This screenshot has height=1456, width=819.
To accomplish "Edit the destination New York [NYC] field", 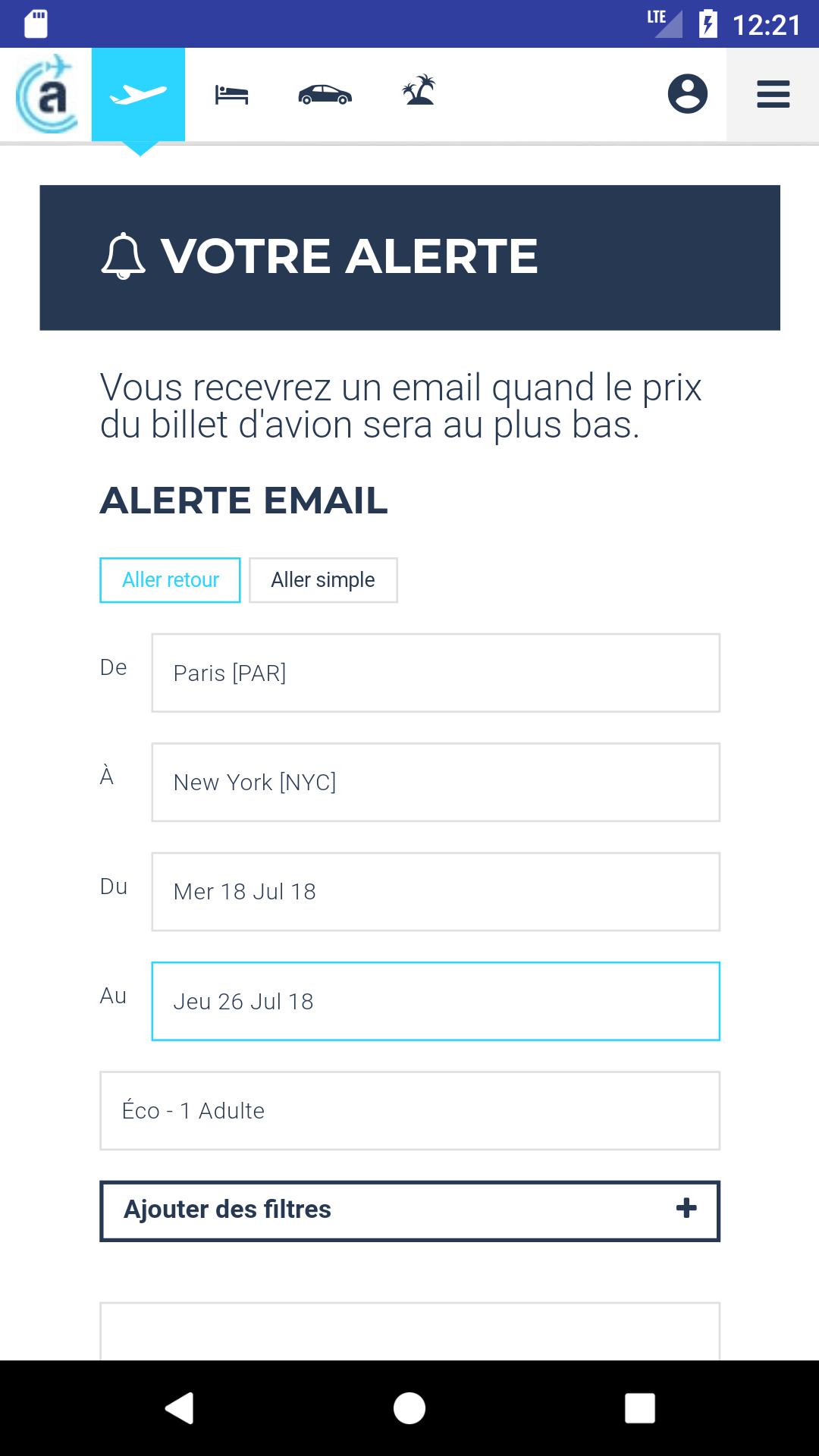I will coord(435,782).
